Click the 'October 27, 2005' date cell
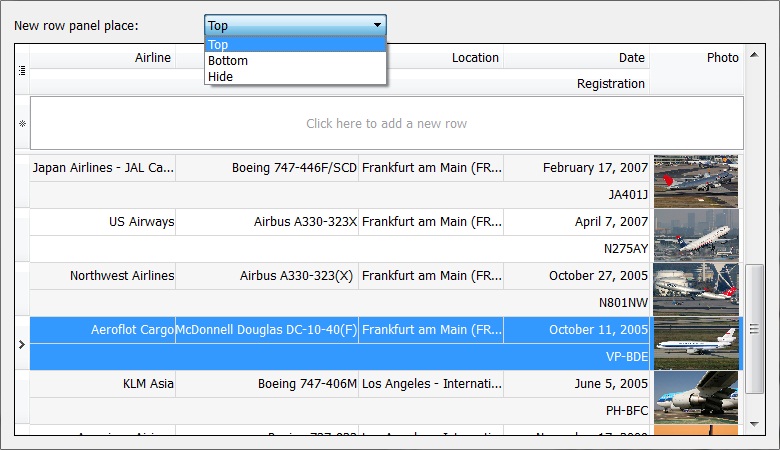Image resolution: width=780 pixels, height=450 pixels. (577, 276)
